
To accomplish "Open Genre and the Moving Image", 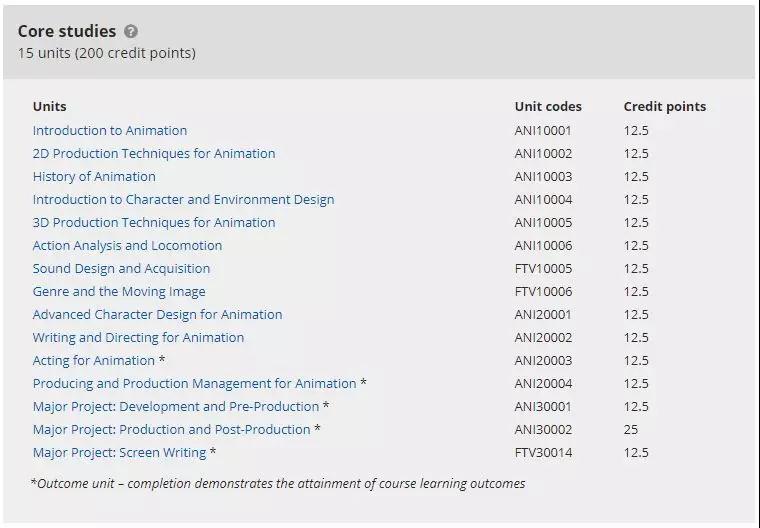I will [119, 291].
